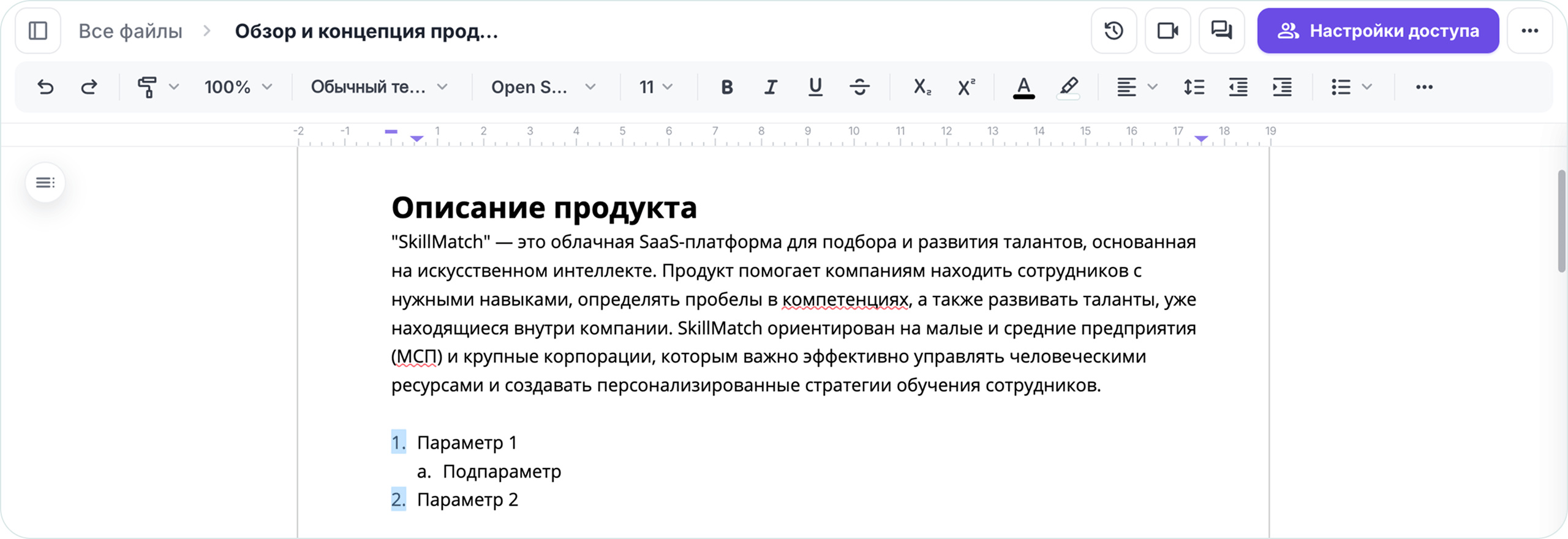
Task: Change the text color
Action: pyautogui.click(x=1023, y=87)
